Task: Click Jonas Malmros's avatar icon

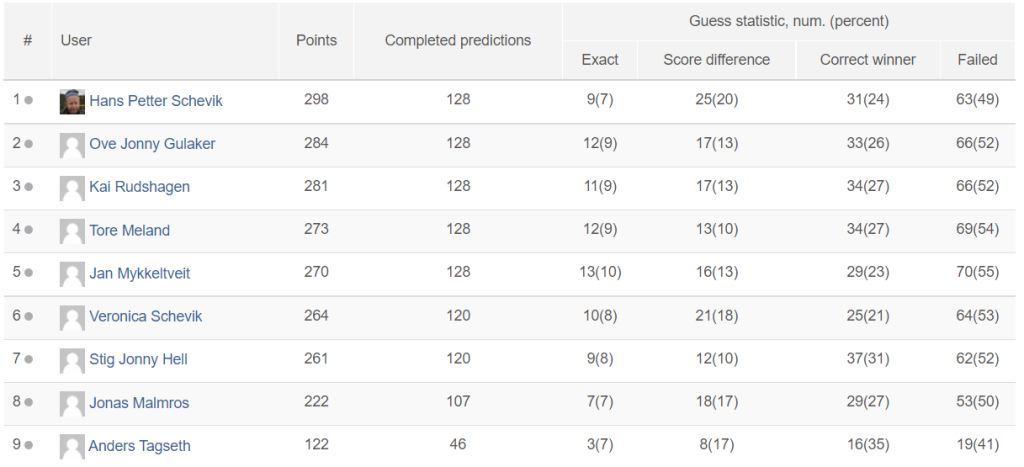Action: tap(72, 404)
